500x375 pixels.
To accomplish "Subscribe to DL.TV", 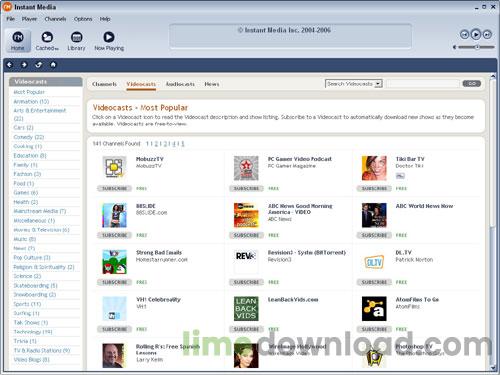I will (374, 282).
